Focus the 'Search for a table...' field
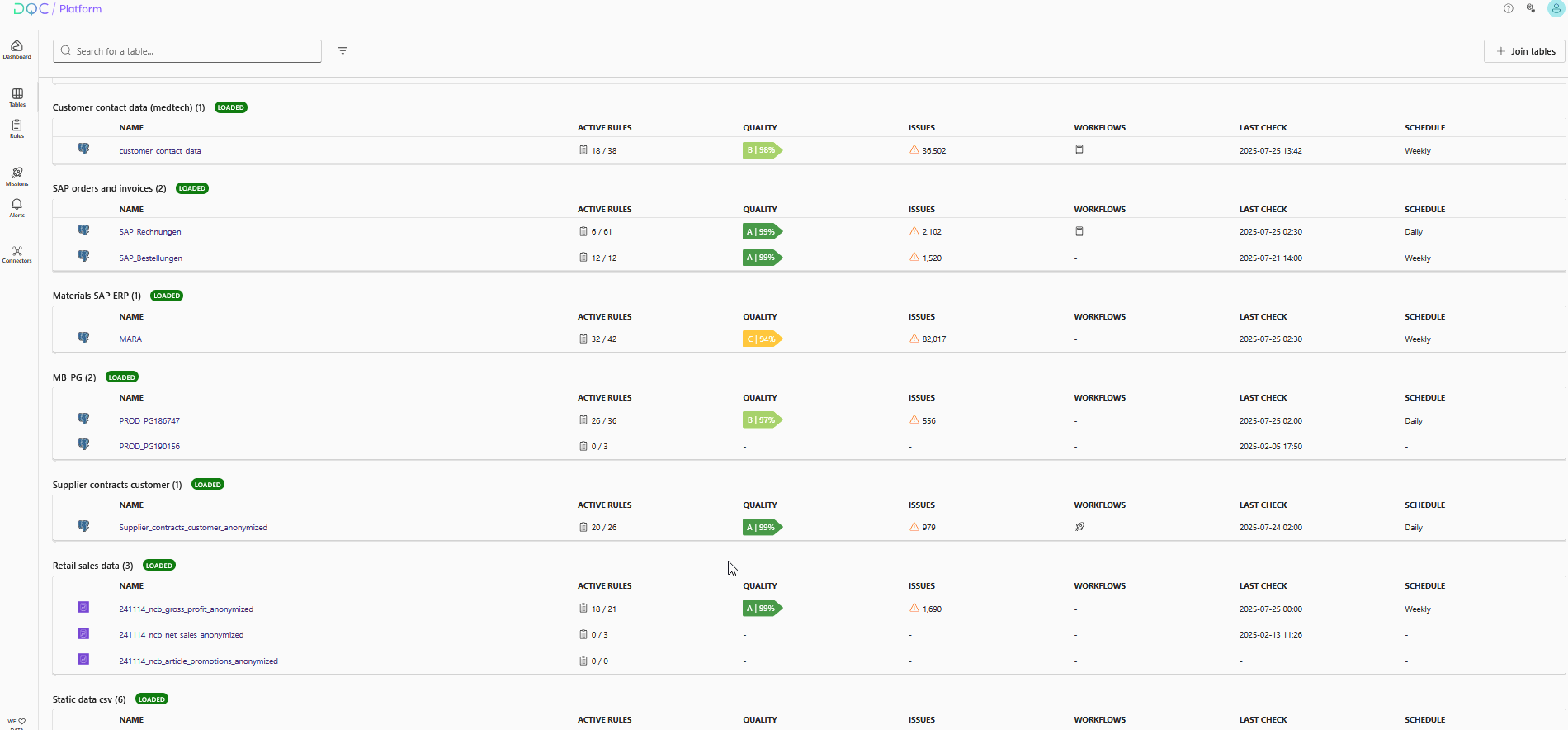 187,51
